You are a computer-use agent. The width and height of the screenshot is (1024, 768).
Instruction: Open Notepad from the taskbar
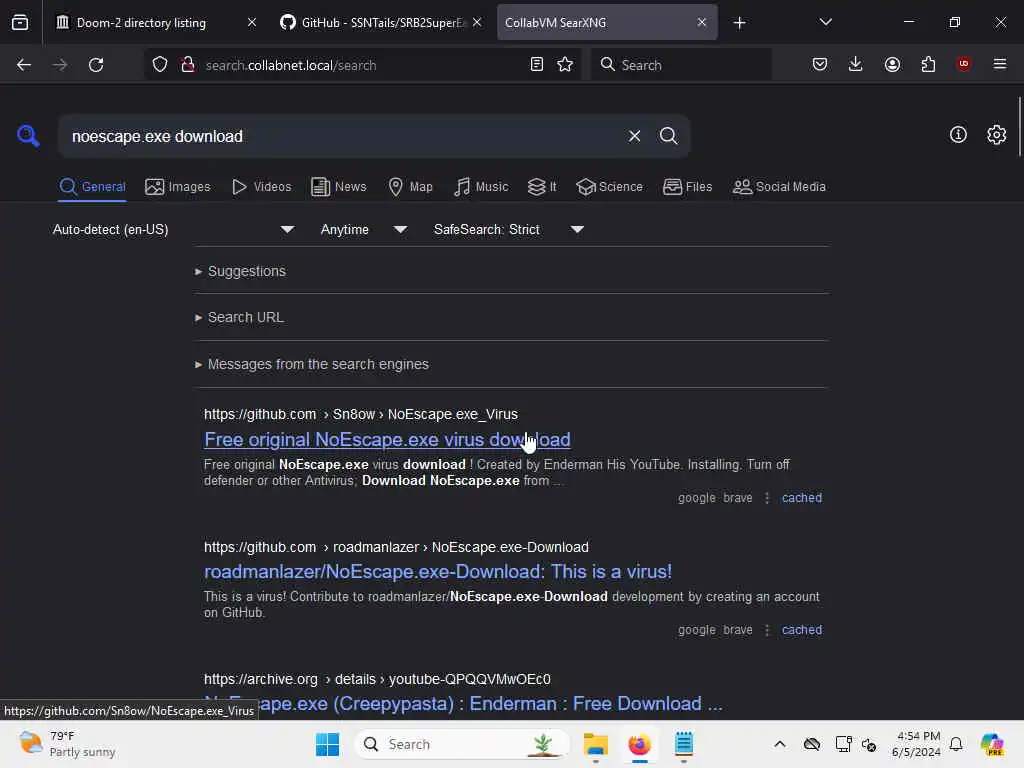(x=683, y=744)
